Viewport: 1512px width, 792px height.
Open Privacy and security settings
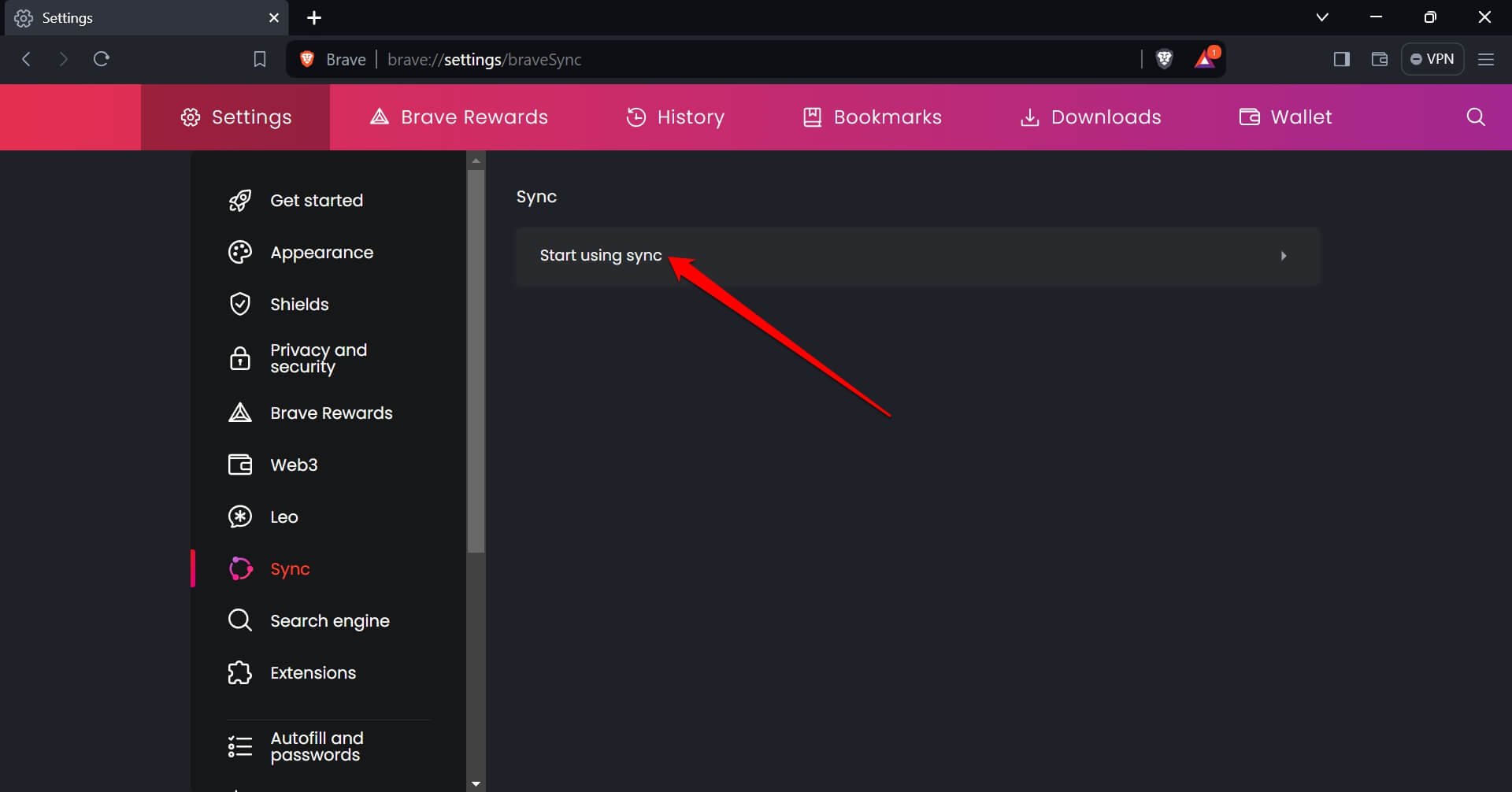(318, 358)
